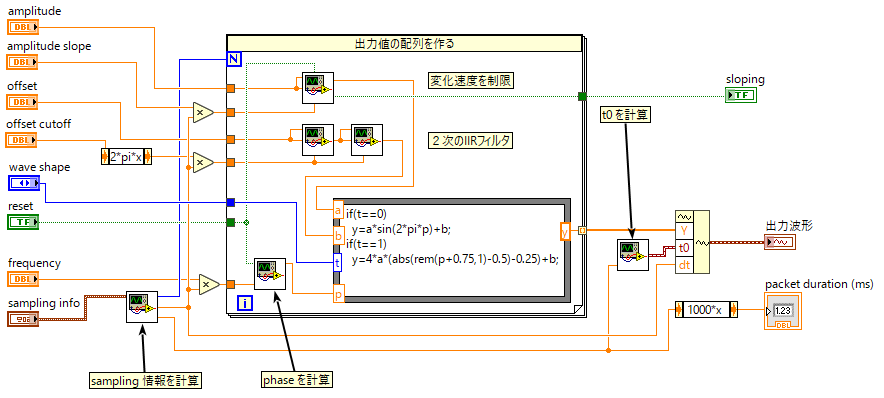Screen dimensions: 884x398
Task: Click the For Loop N count terminal
Action: pos(234,59)
